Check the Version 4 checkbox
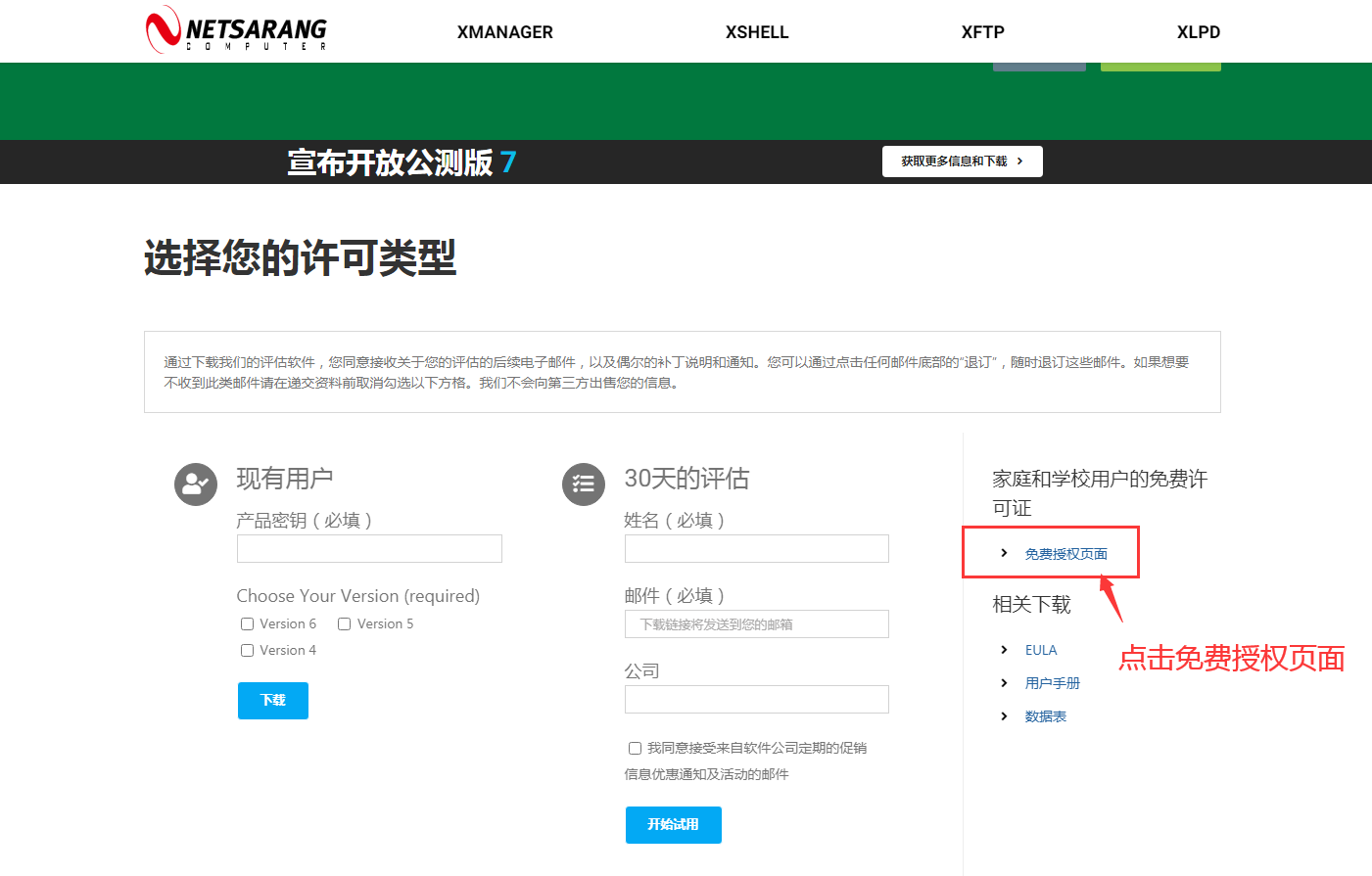 247,651
